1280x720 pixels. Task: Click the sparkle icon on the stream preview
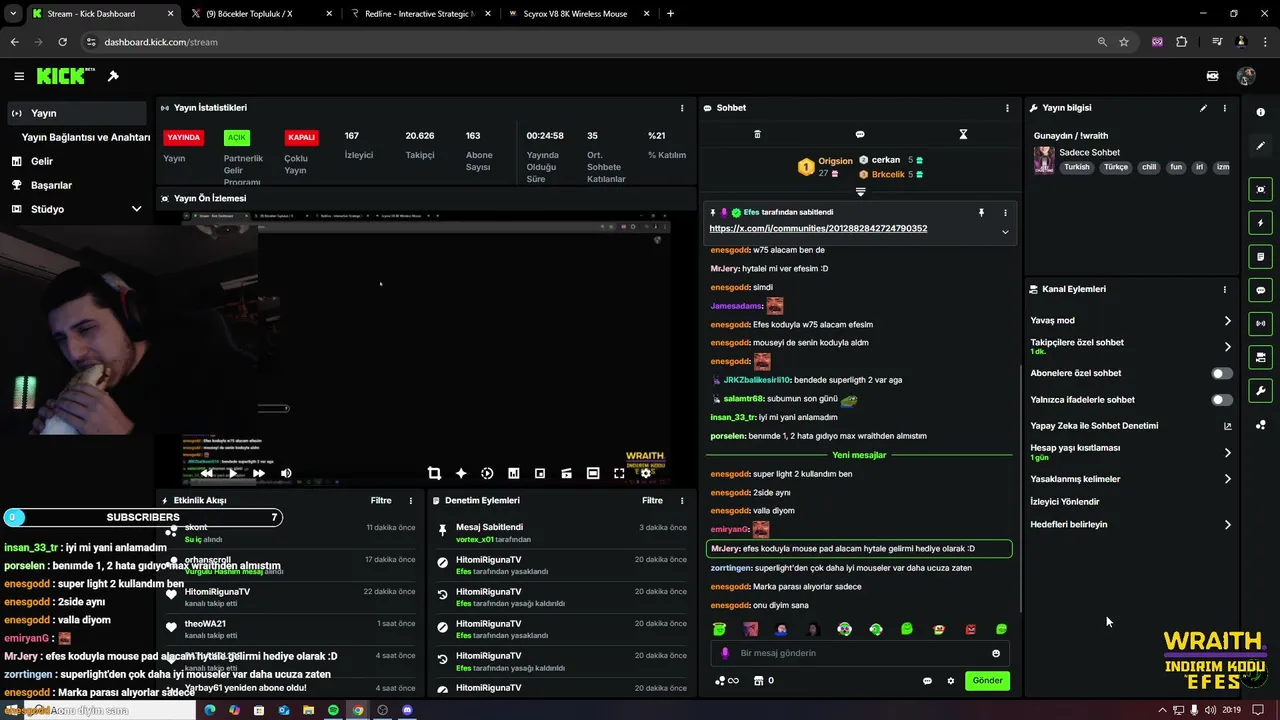(461, 473)
